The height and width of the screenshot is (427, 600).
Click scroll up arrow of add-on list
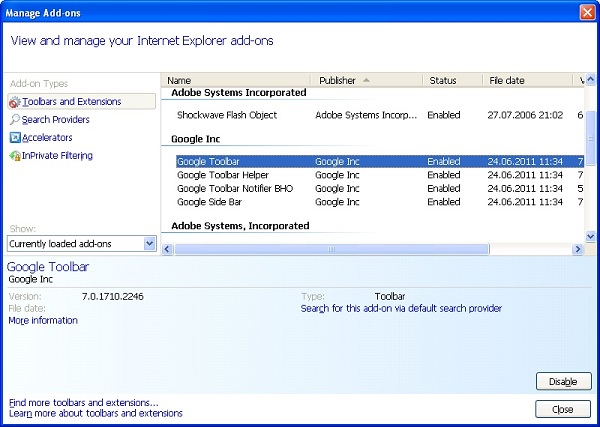click(590, 80)
